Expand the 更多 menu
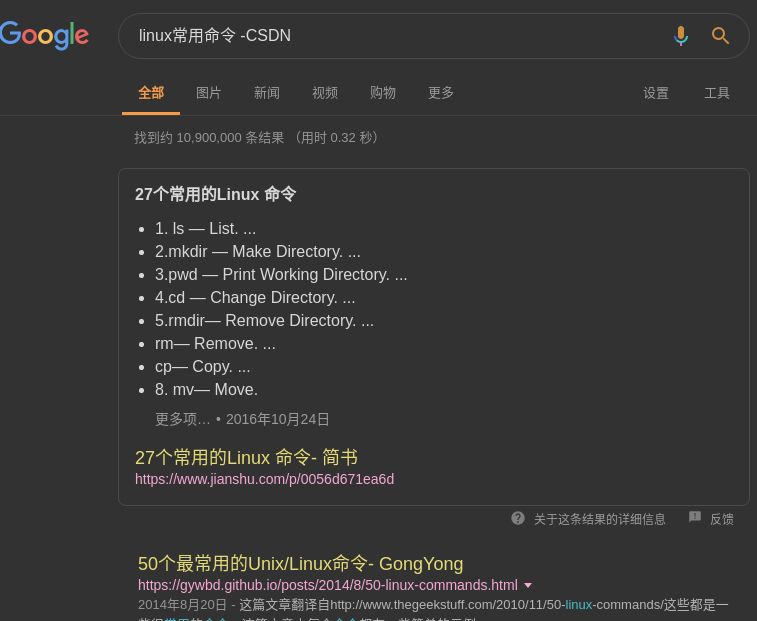757x621 pixels. (x=441, y=93)
